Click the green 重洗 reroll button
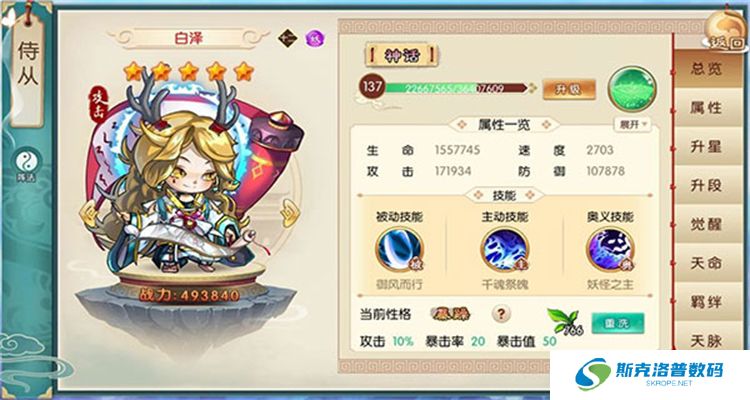The width and height of the screenshot is (750, 400). click(x=618, y=323)
